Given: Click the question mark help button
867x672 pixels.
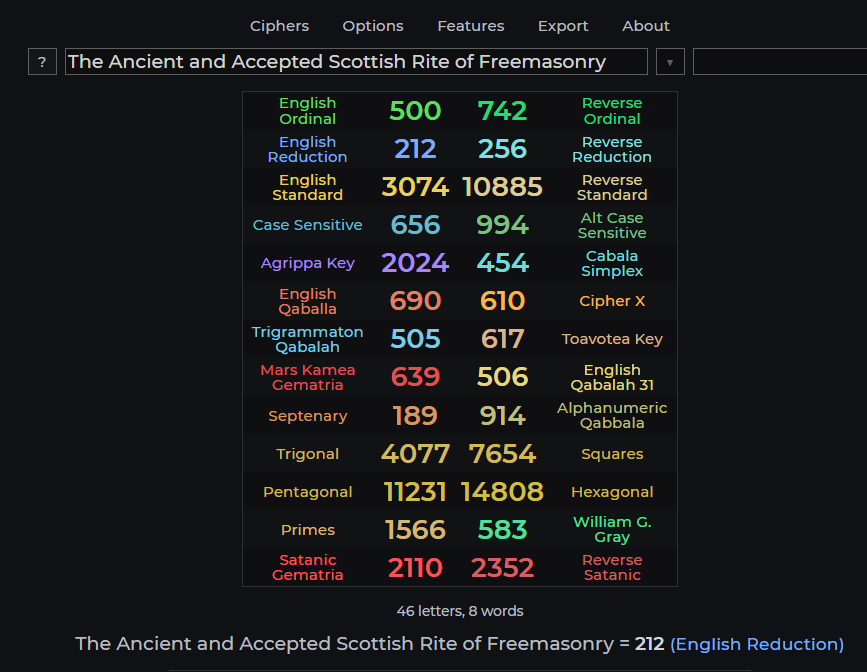Looking at the screenshot, I should pos(43,61).
